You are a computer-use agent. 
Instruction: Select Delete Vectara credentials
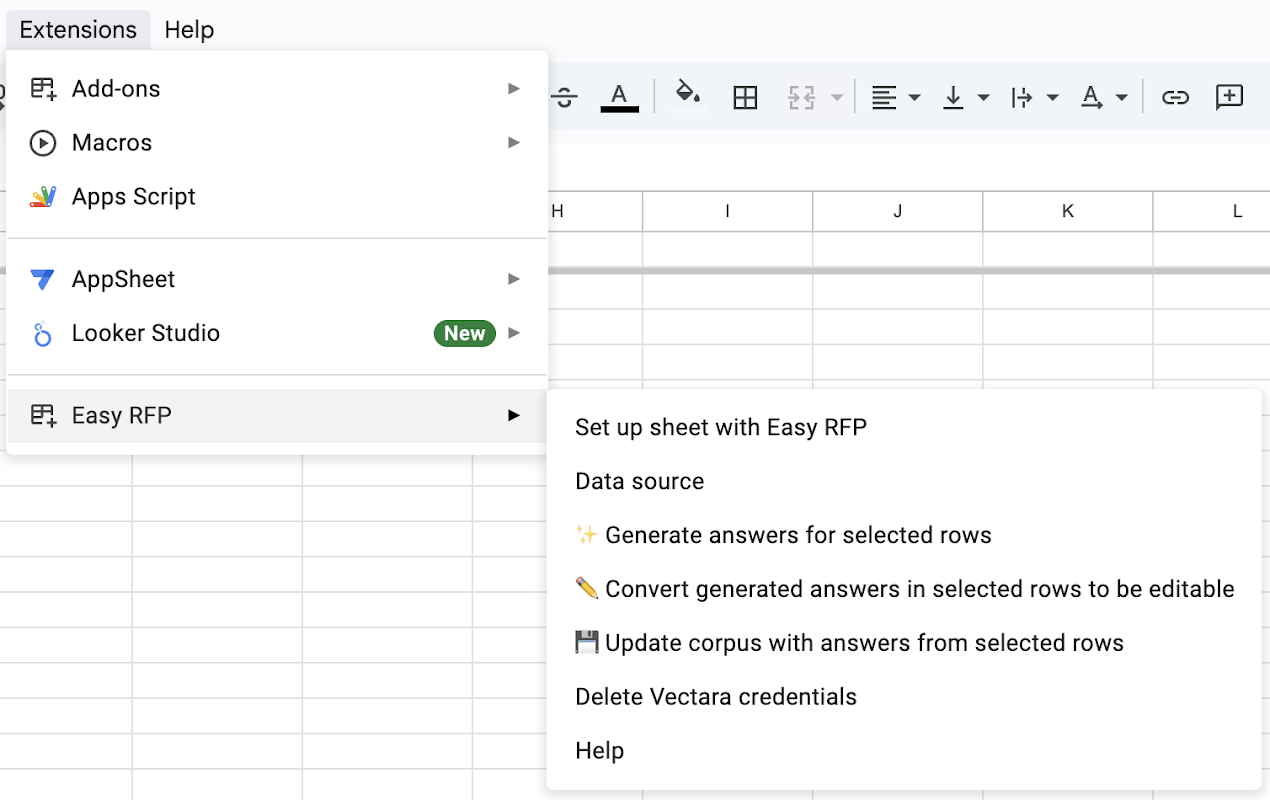tap(904, 697)
